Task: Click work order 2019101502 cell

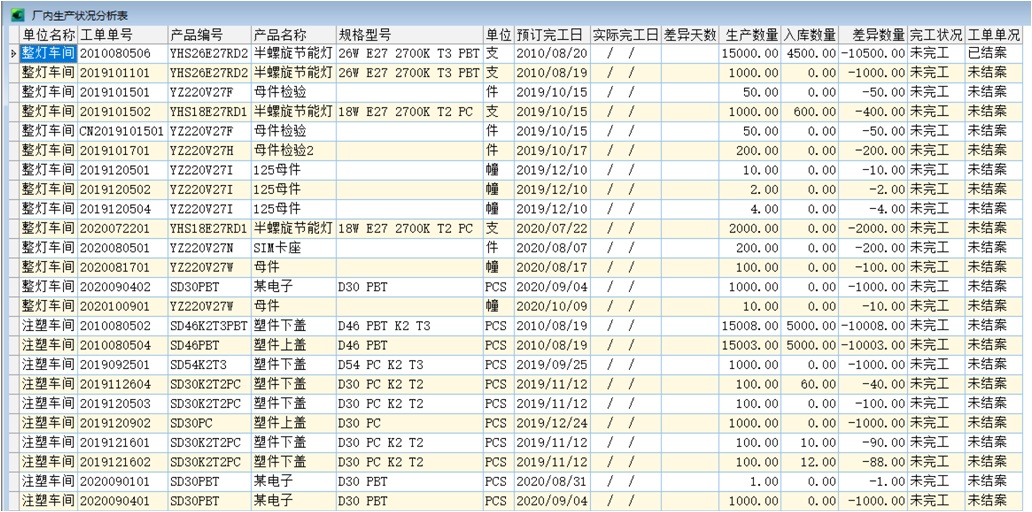Action: [123, 111]
